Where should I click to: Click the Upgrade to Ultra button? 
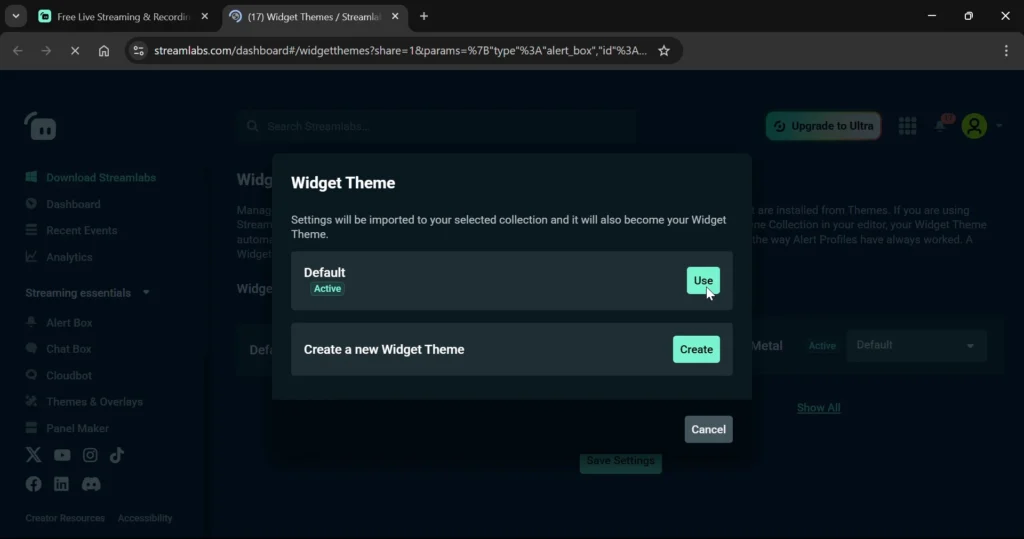[x=823, y=126]
